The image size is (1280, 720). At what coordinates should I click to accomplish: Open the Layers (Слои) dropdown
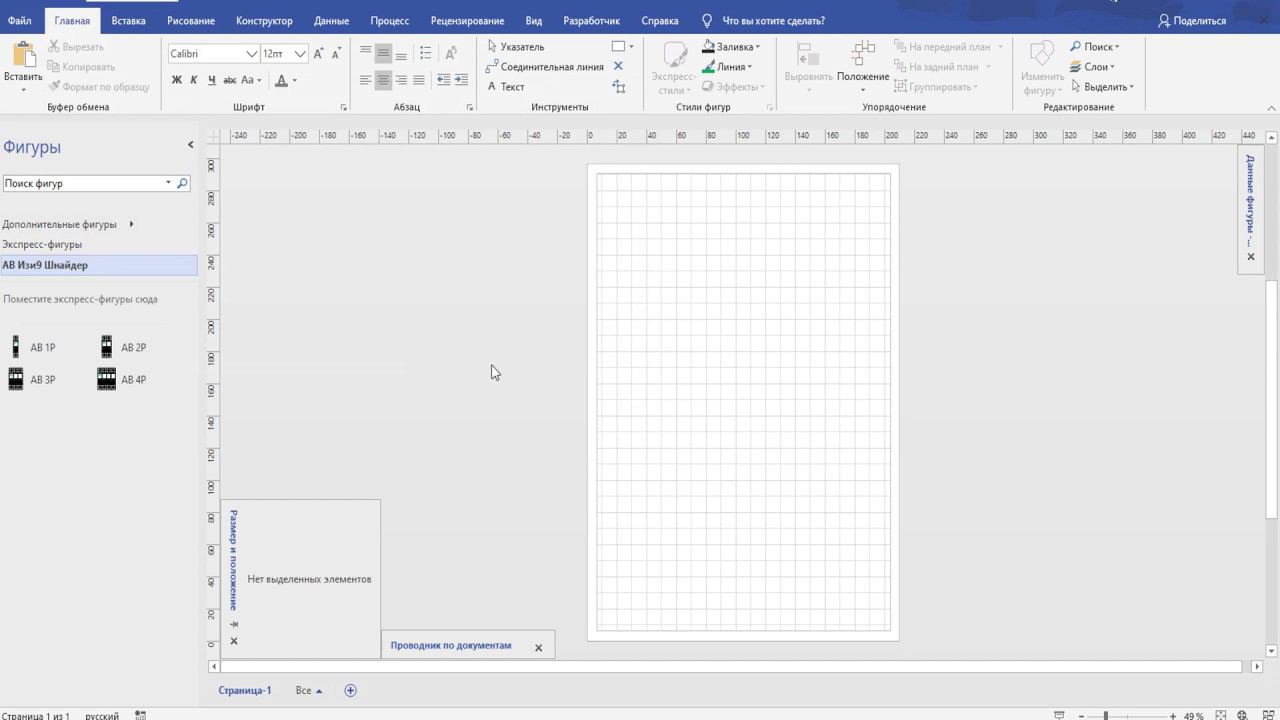1091,67
